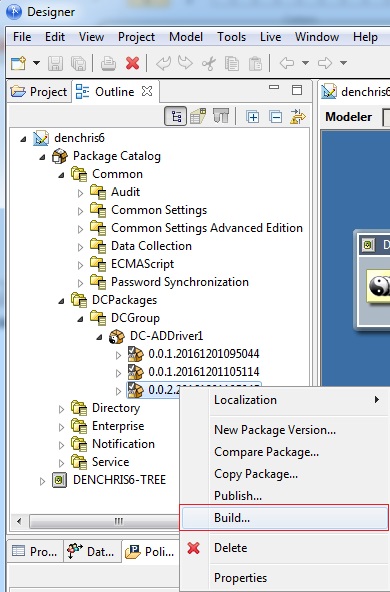Expand the Directory folder
The width and height of the screenshot is (390, 592).
(x=61, y=409)
